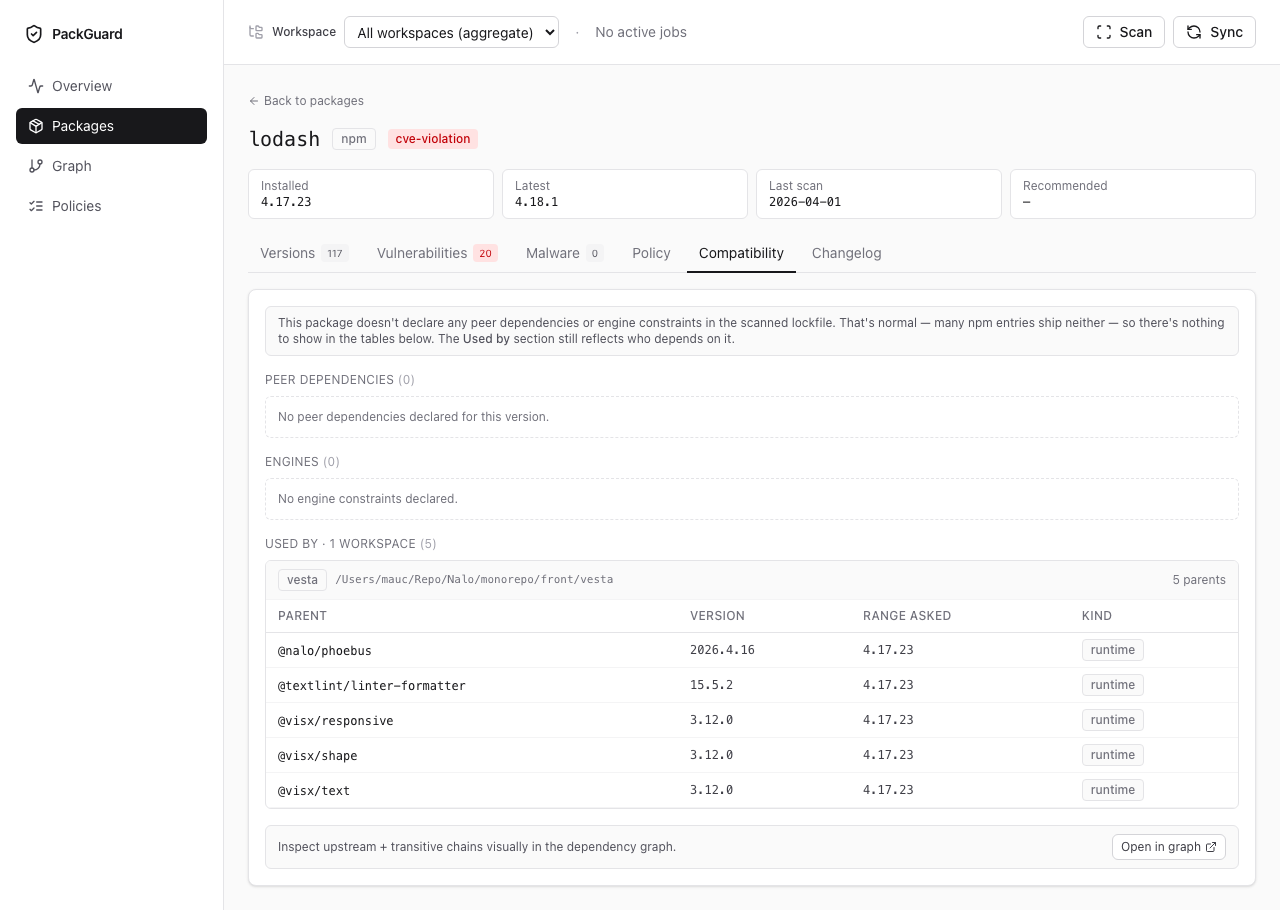Screen dimensions: 1280x910
Task: Navigate to Graph in the sidebar
Action: point(111,166)
